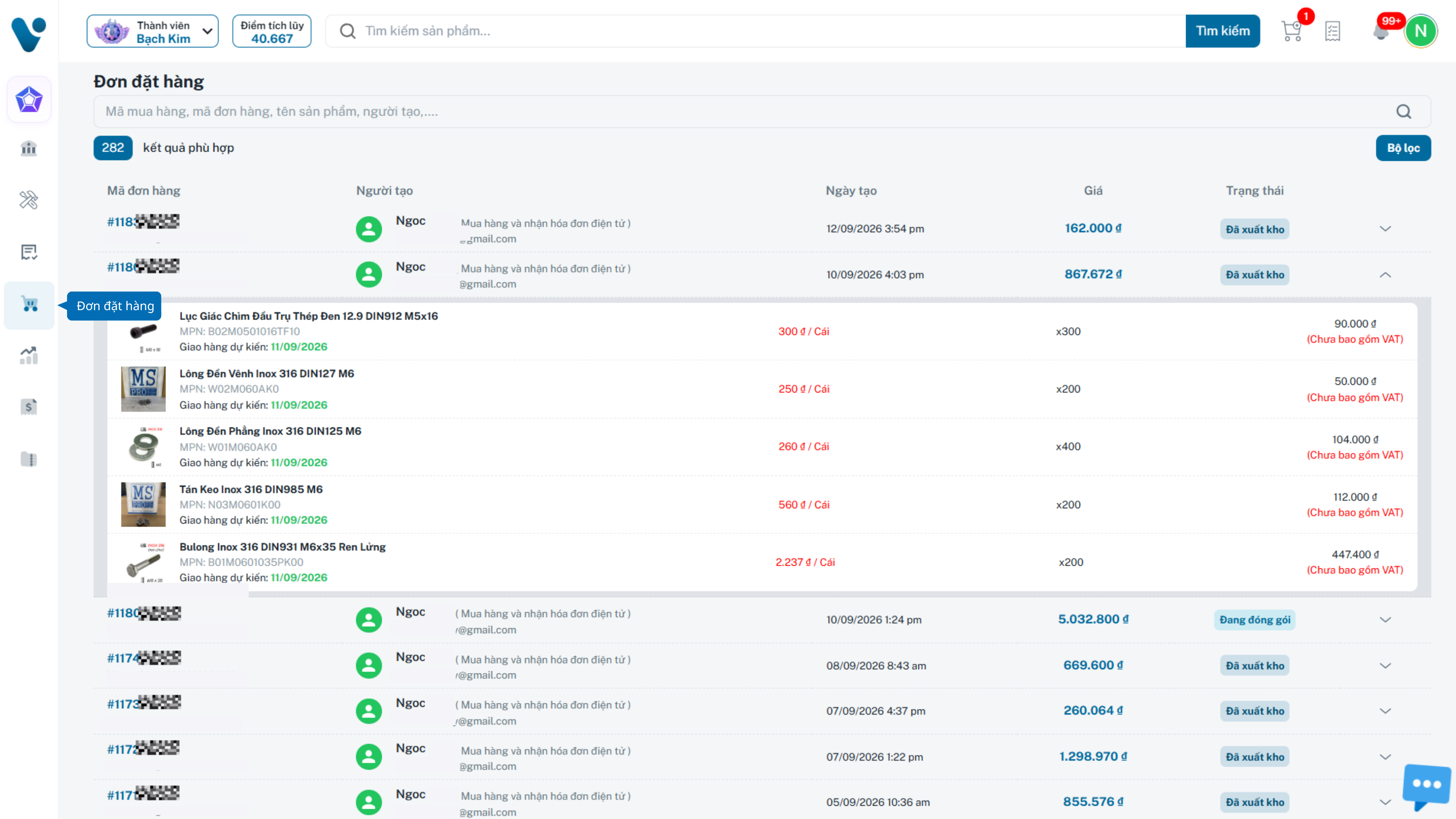
Task: Expand the 5.032.800 đ order row
Action: click(1385, 620)
